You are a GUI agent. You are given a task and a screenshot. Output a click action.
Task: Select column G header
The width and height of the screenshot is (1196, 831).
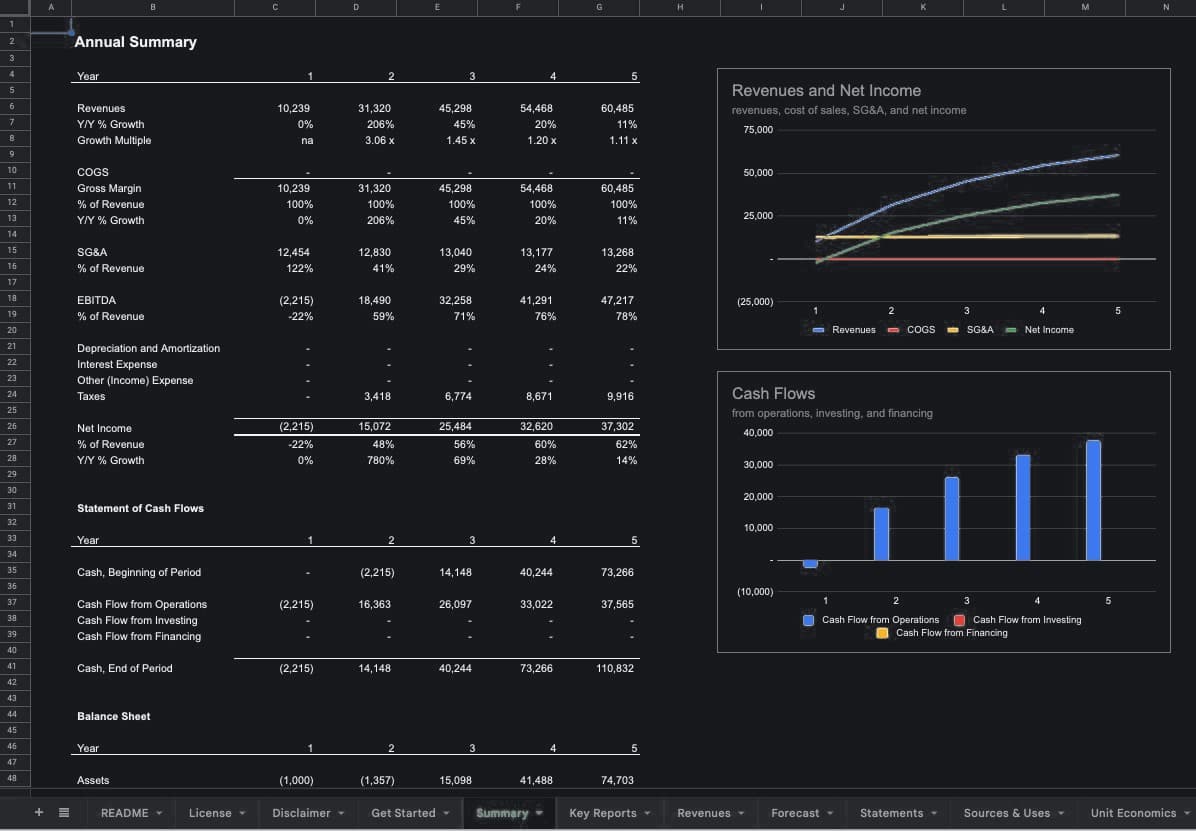[x=599, y=7]
